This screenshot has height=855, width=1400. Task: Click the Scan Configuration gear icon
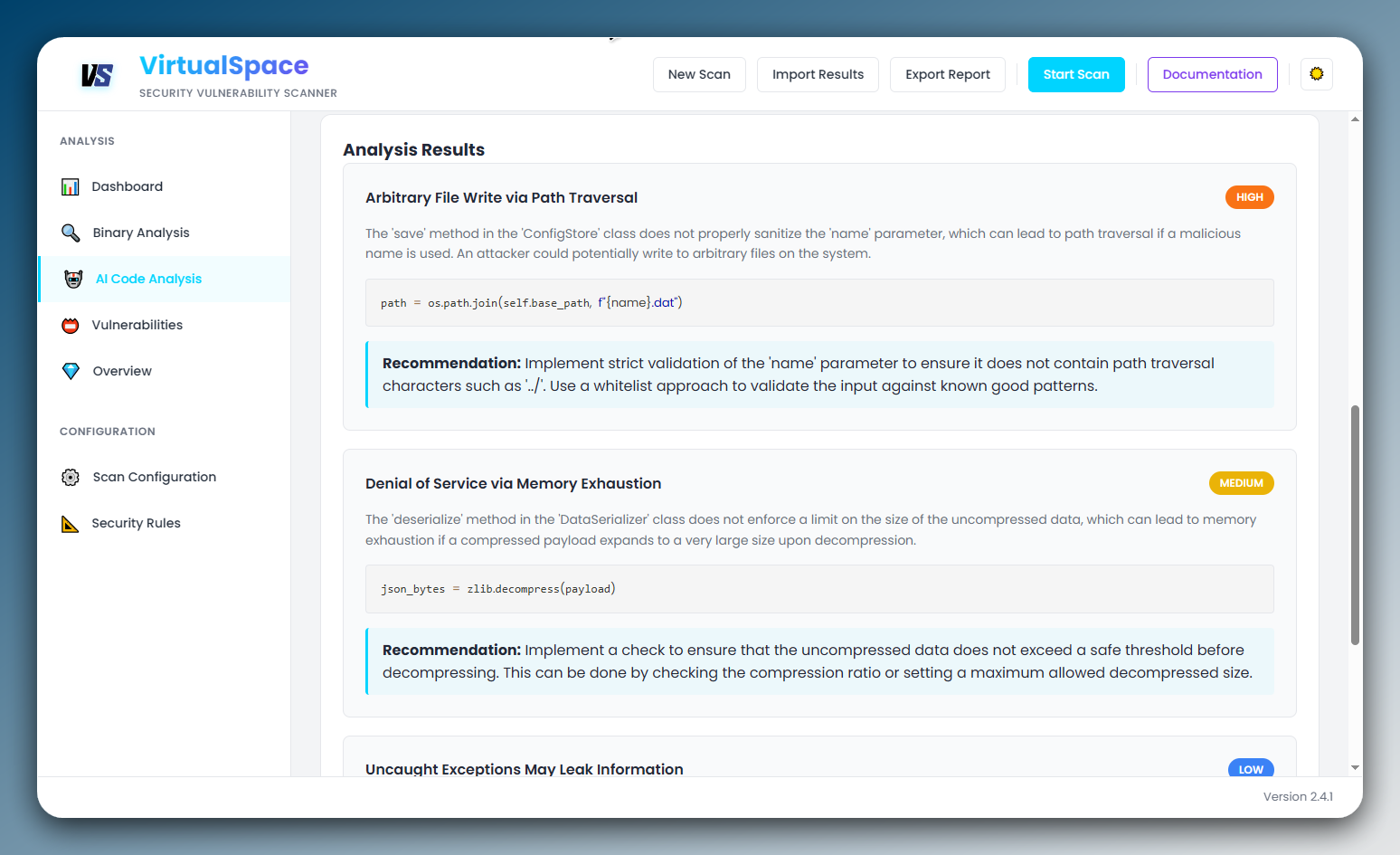point(71,477)
